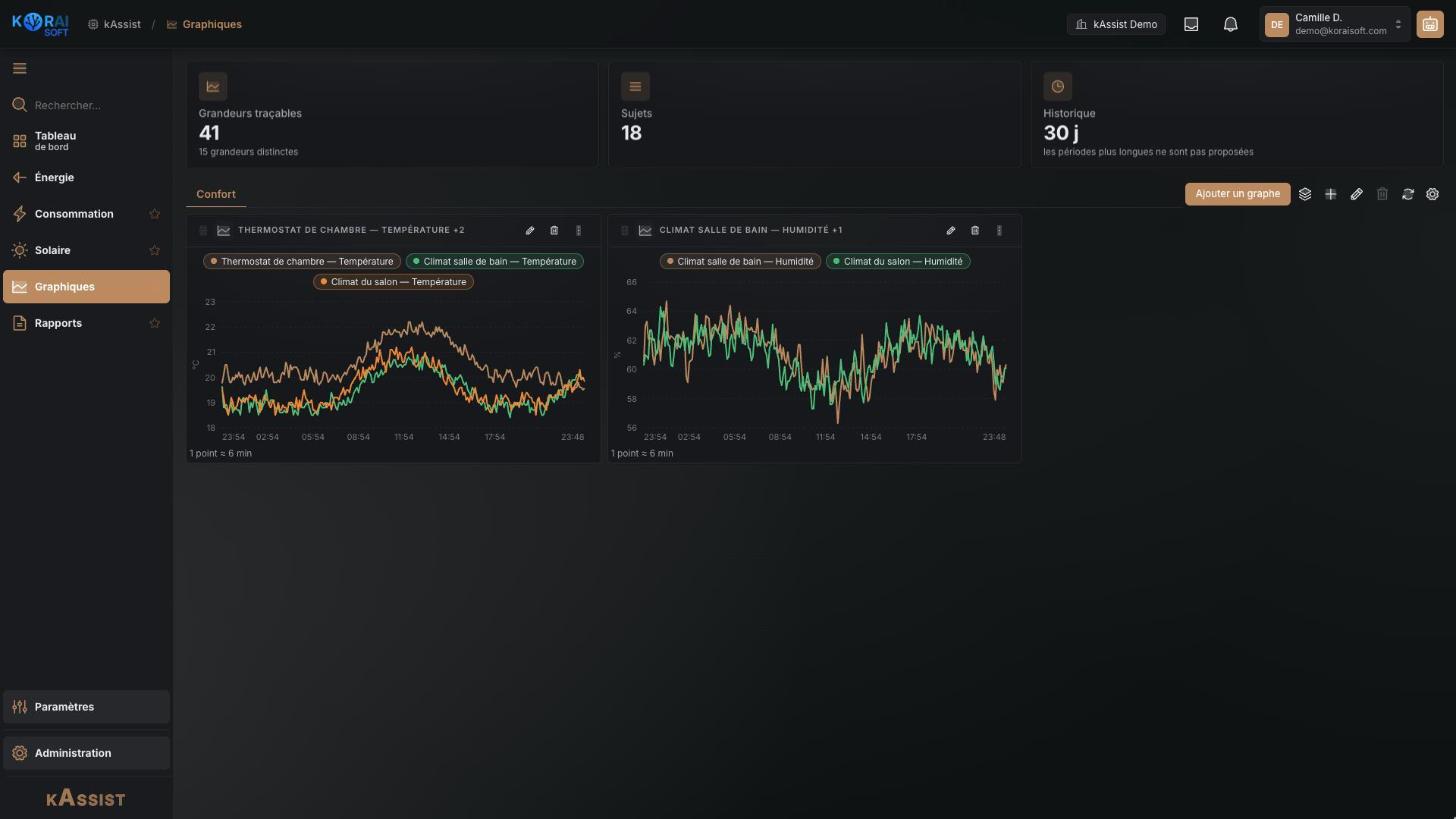Click drag handle of Thermostat de chambre graph
Image resolution: width=1456 pixels, height=819 pixels.
pyautogui.click(x=203, y=230)
